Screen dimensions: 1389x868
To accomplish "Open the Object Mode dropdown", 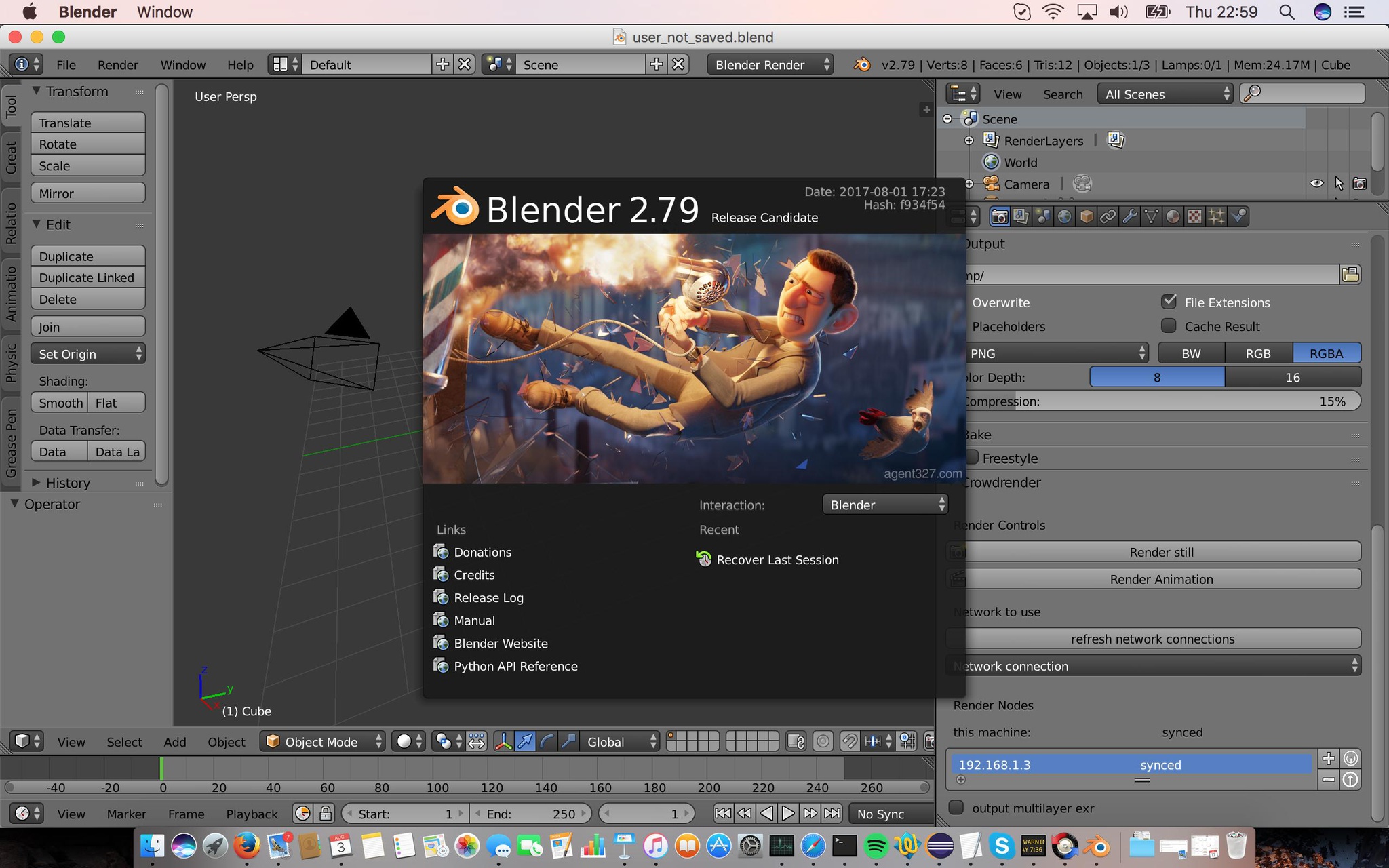I will [x=323, y=741].
